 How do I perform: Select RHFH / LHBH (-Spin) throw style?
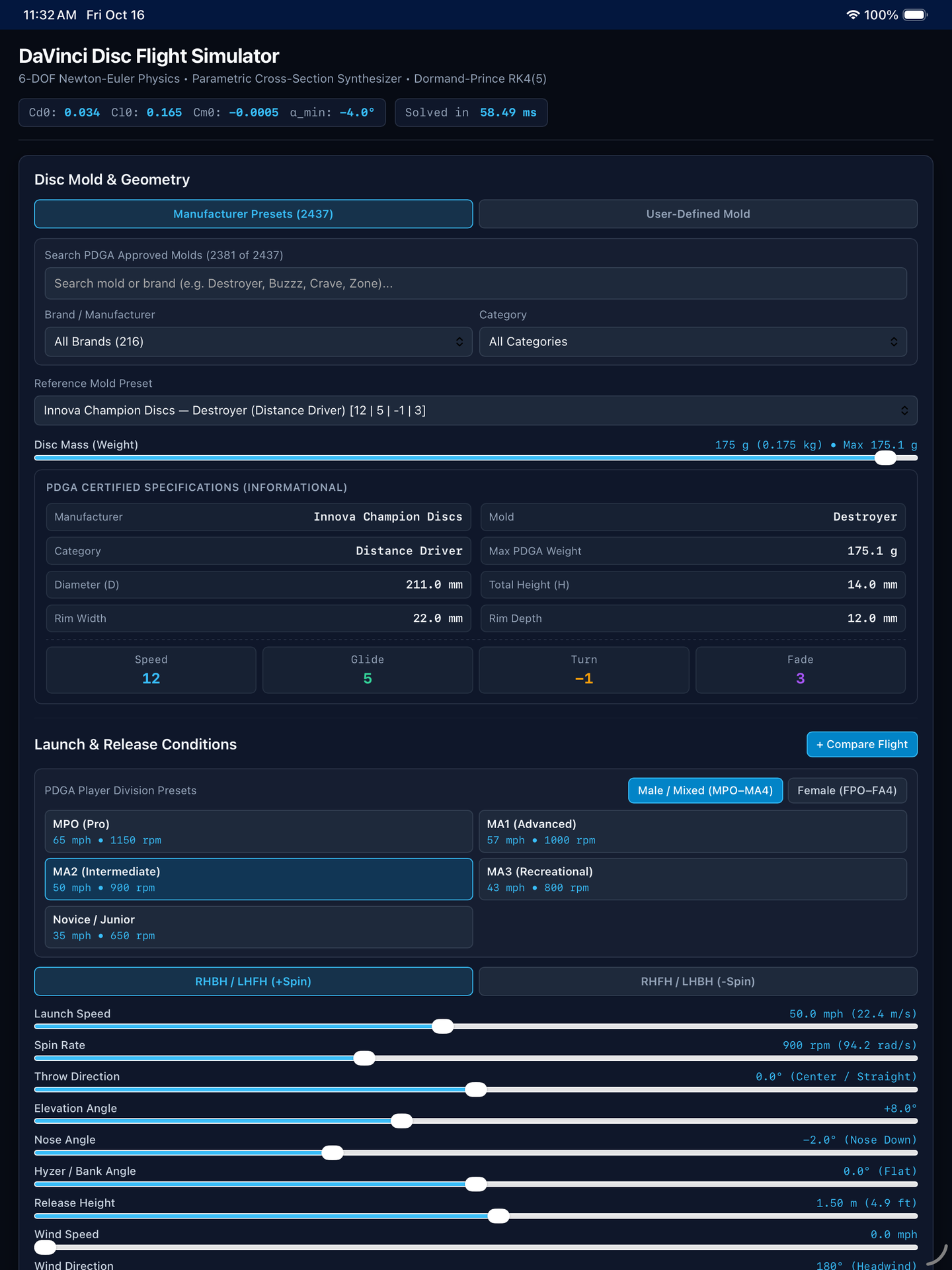pyautogui.click(x=698, y=981)
